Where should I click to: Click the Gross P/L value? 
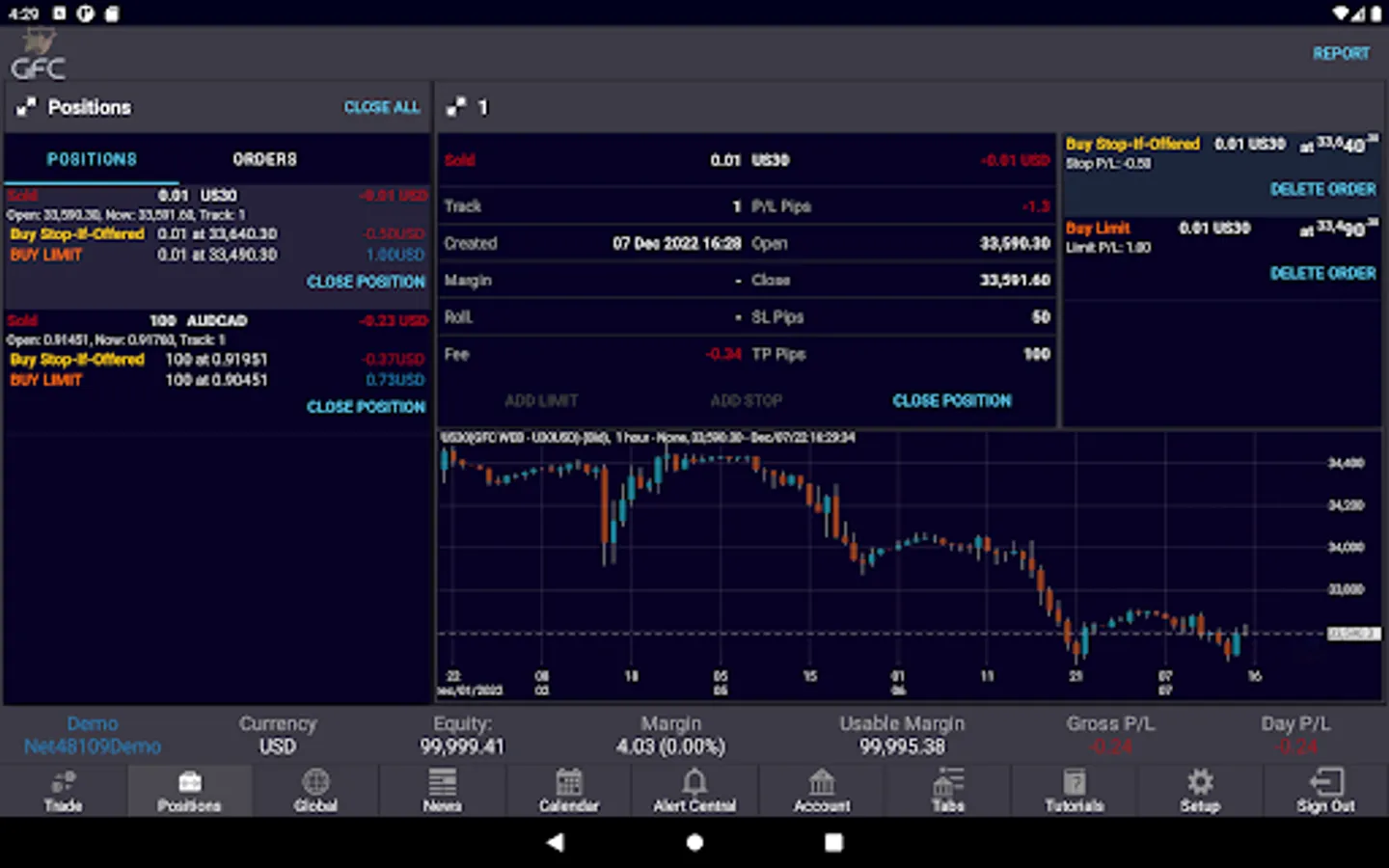tap(1110, 746)
